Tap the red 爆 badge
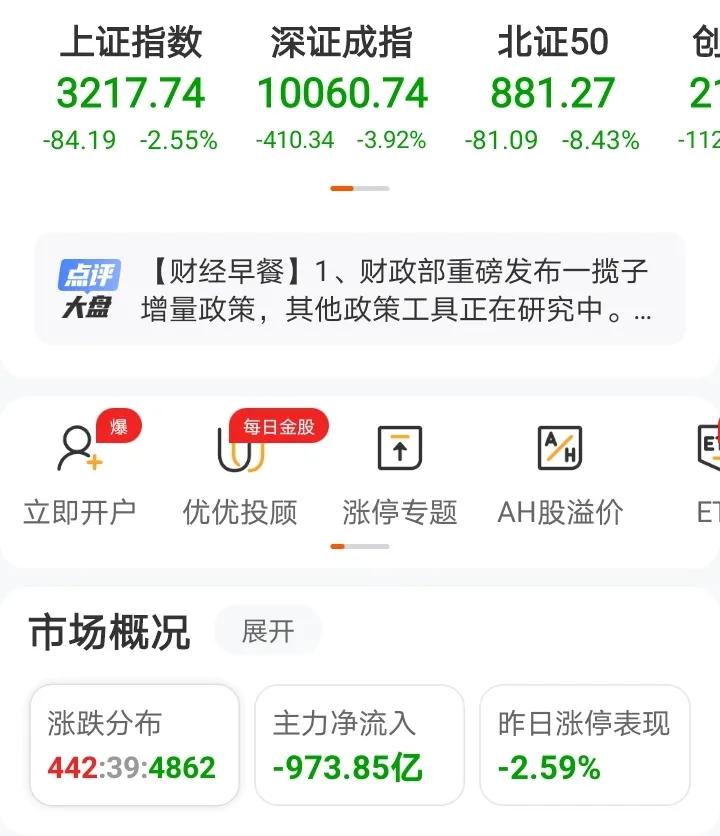The width and height of the screenshot is (720, 836). [x=119, y=427]
